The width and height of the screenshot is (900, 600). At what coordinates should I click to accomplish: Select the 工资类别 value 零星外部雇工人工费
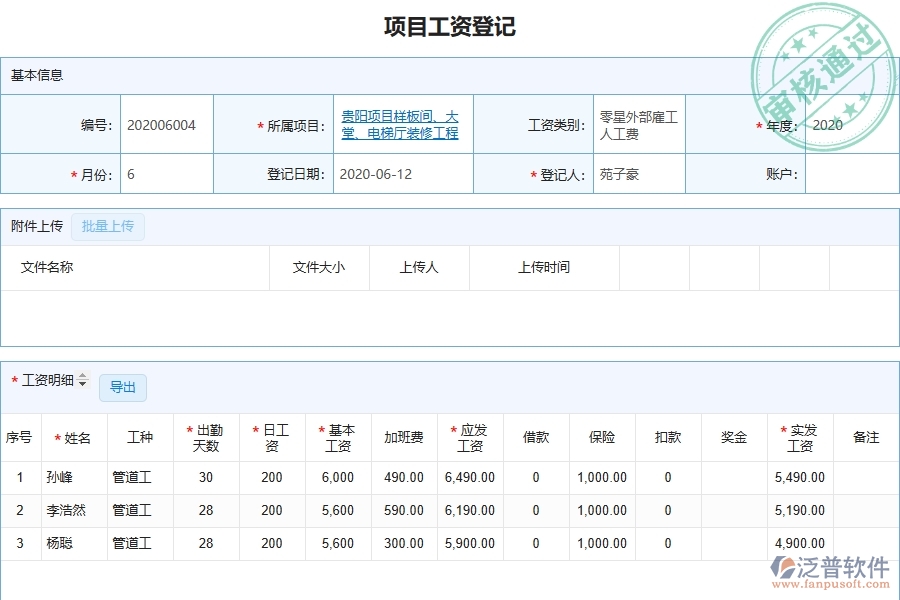638,124
